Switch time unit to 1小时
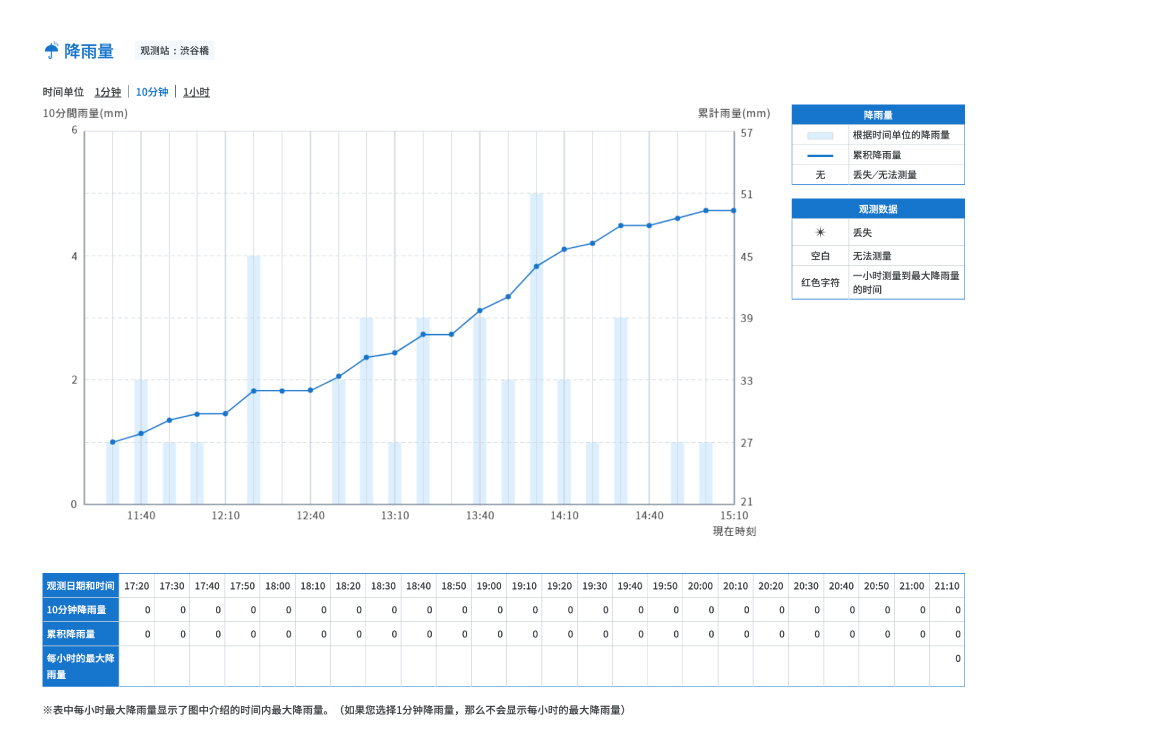Image resolution: width=1176 pixels, height=756 pixels. click(x=196, y=92)
